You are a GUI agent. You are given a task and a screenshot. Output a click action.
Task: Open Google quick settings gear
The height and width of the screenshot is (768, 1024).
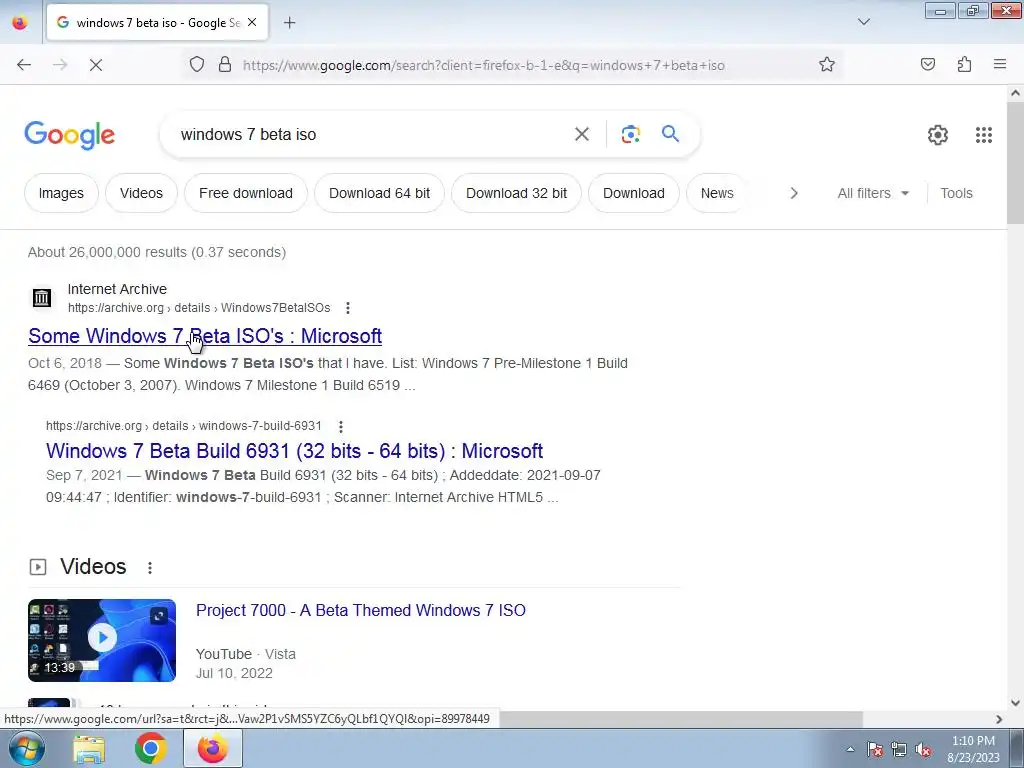[x=937, y=135]
